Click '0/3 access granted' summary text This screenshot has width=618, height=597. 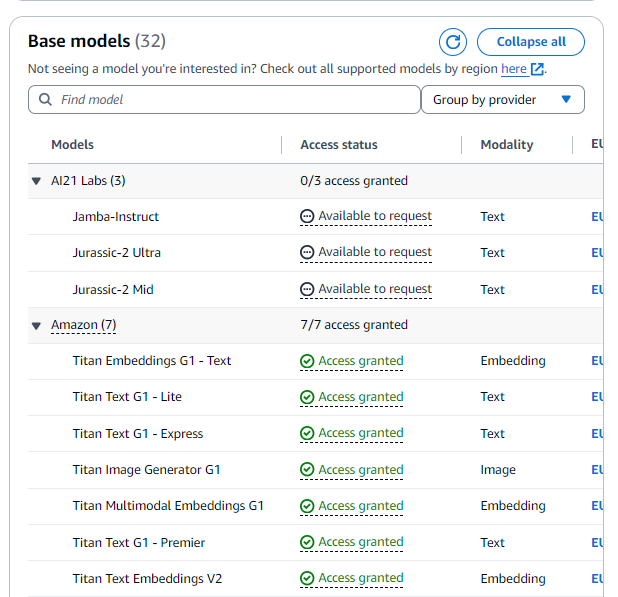[354, 181]
